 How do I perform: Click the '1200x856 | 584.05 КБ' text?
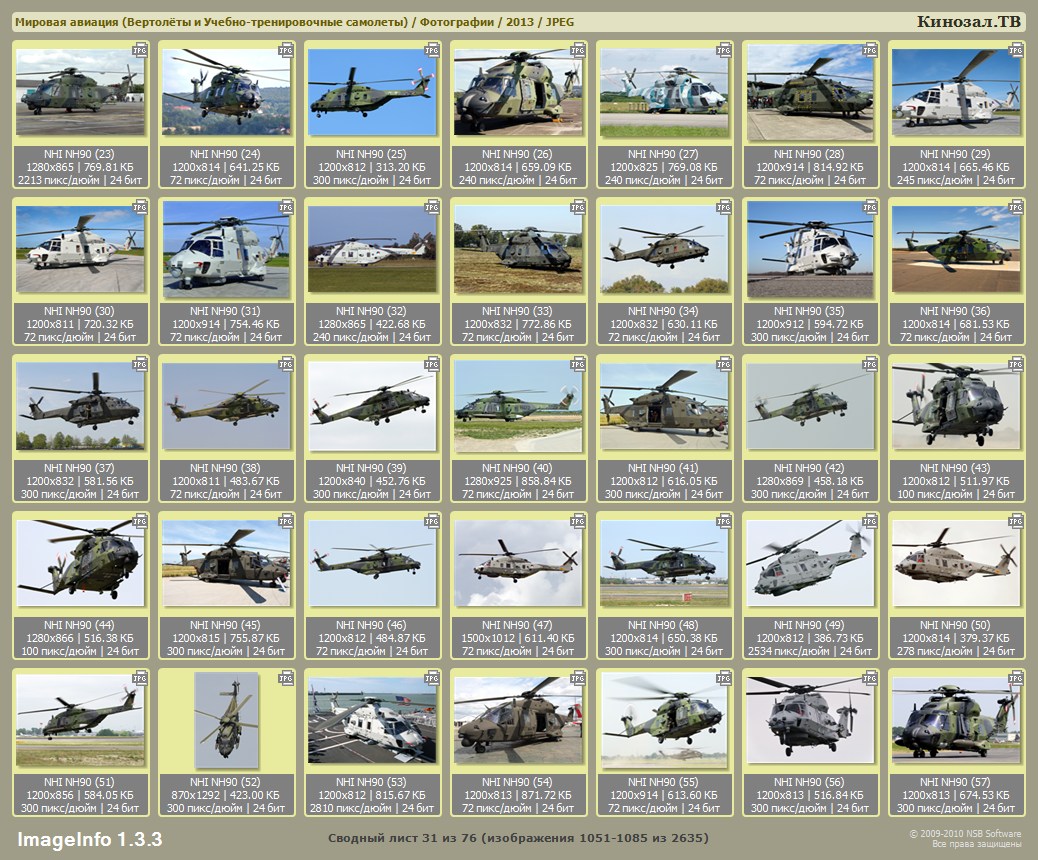tap(79, 795)
